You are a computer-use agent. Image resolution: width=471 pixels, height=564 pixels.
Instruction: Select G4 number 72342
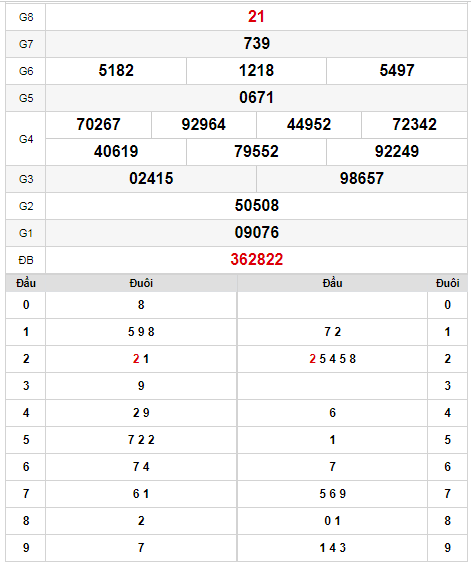click(415, 124)
